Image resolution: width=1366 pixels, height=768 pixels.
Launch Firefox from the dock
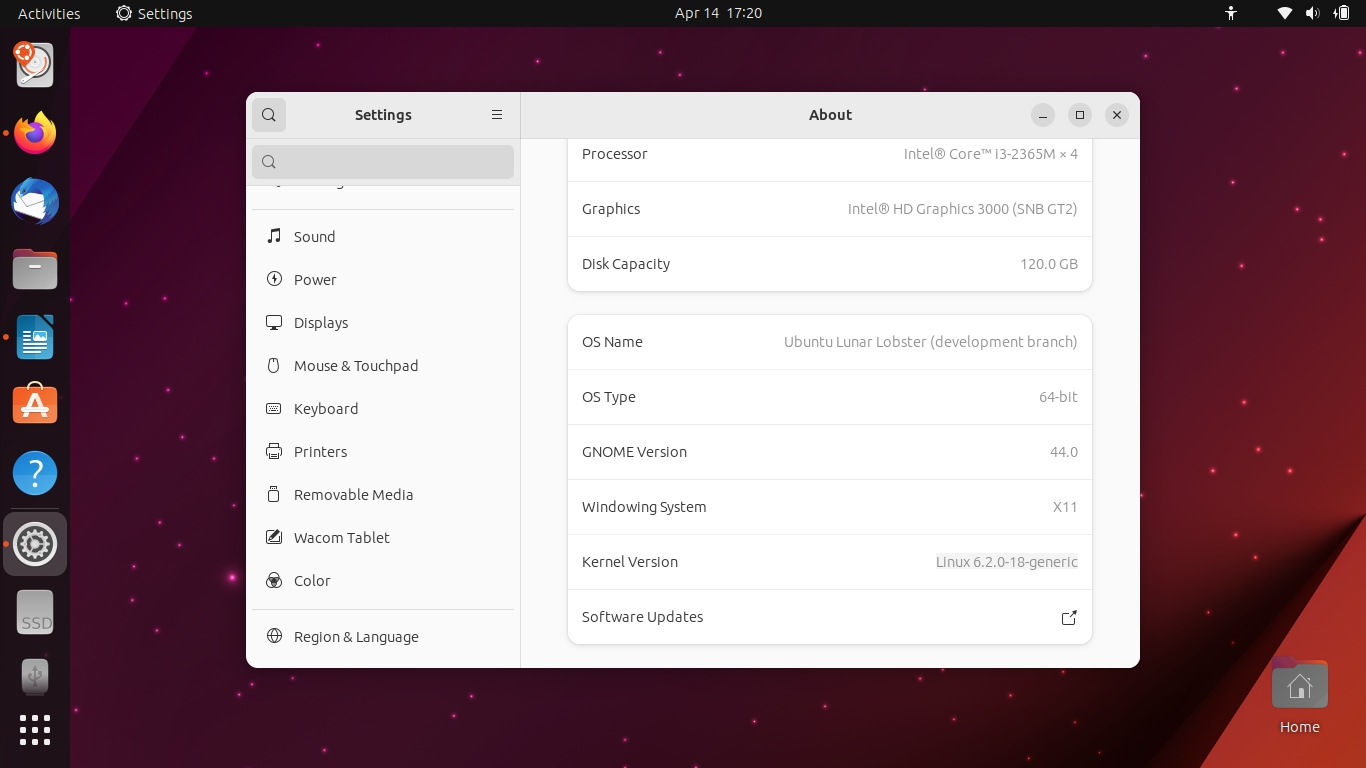(35, 133)
